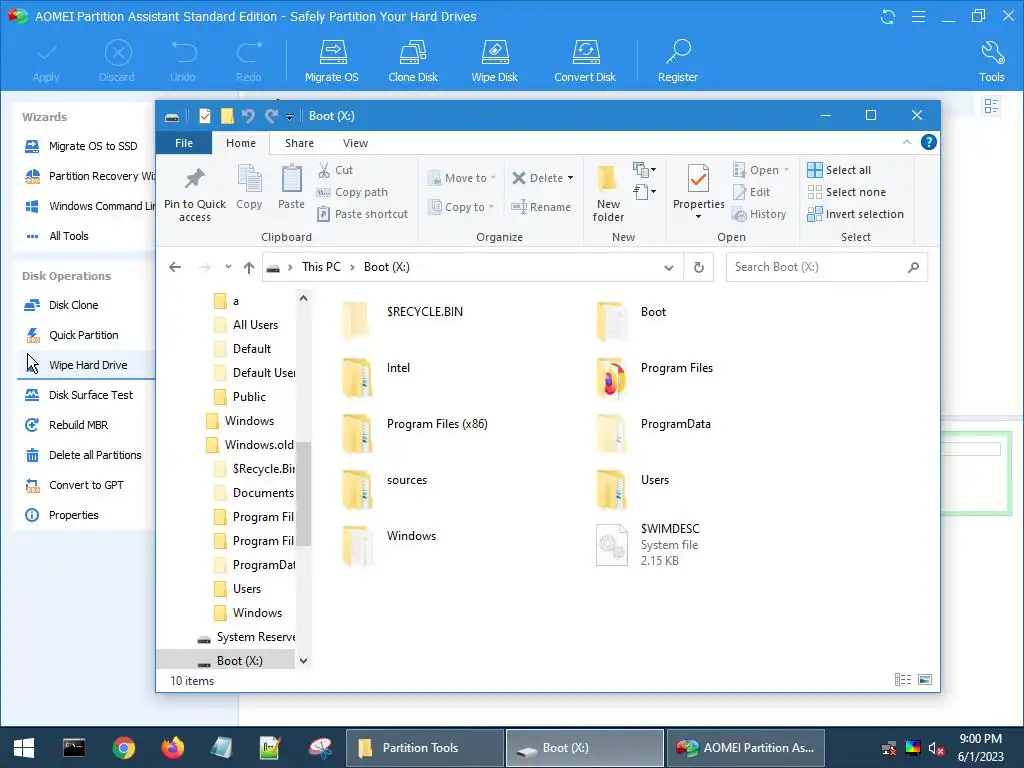Choose Quick Partition operation
Viewport: 1024px width, 768px height.
(72, 335)
